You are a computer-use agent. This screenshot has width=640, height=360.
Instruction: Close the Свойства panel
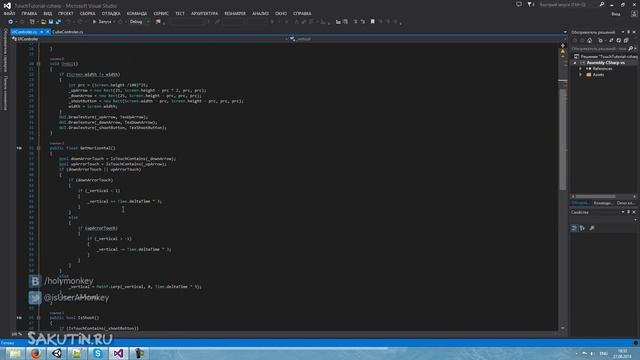coord(634,212)
